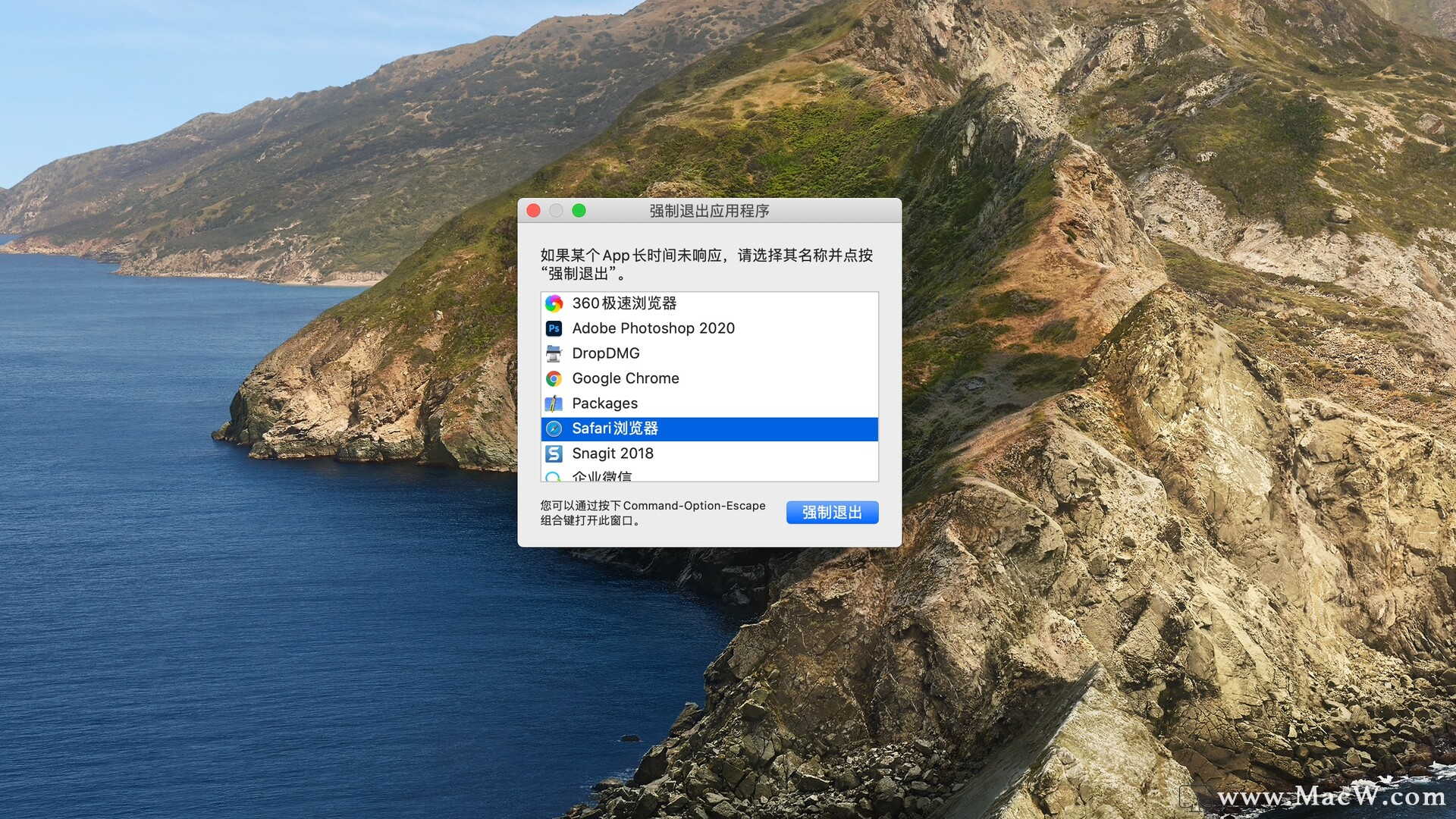Close the Force Quit window with red button

click(534, 211)
